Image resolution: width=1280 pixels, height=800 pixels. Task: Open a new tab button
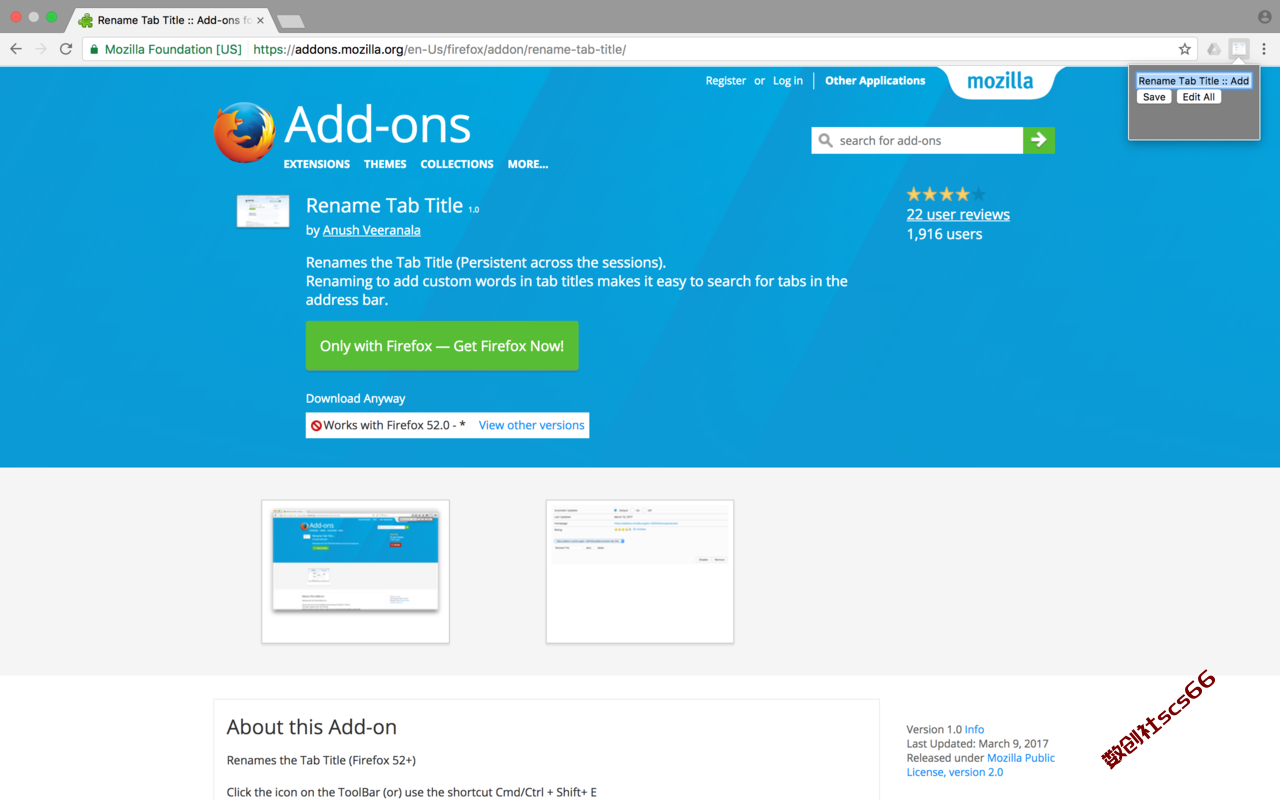pos(290,21)
